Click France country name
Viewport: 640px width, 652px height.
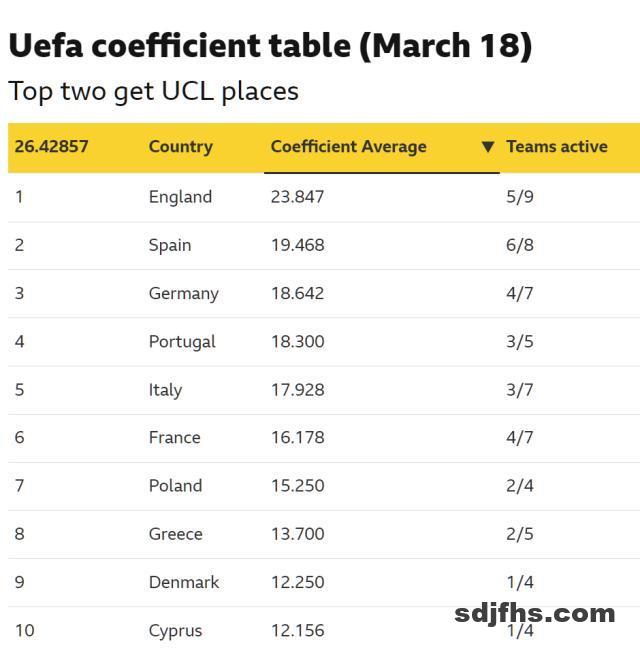174,437
